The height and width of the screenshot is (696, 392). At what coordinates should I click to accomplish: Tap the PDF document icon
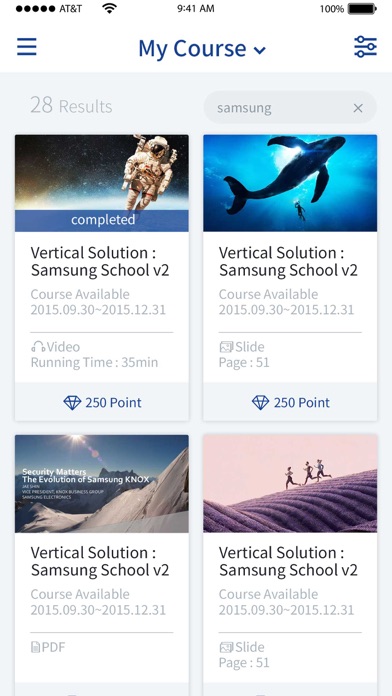pos(36,647)
